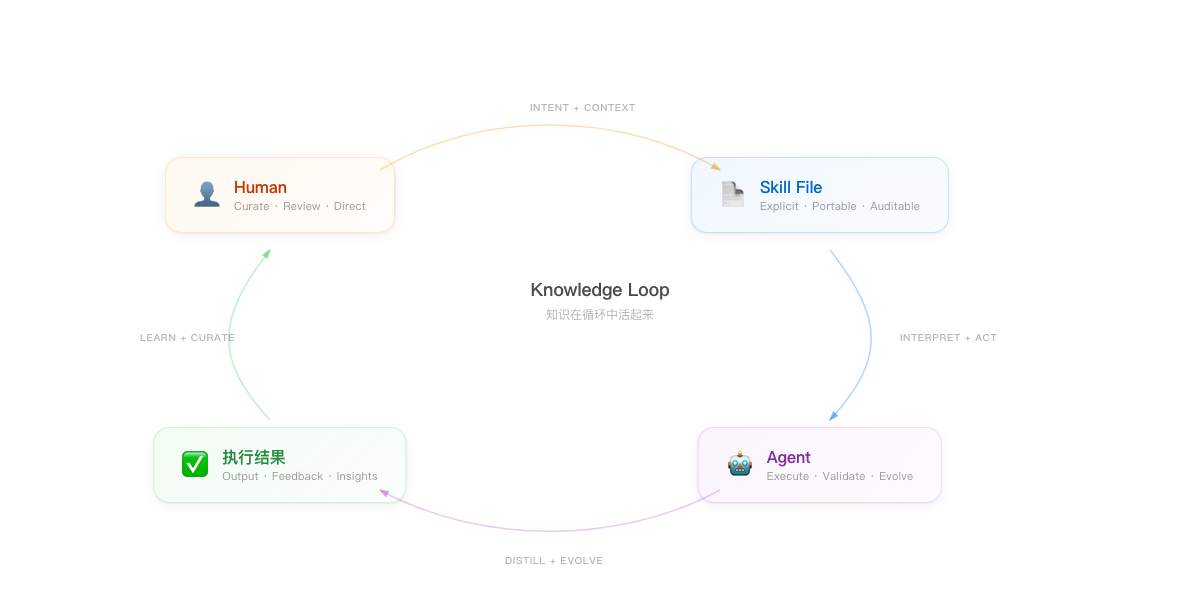Viewport: 1200px width, 600px height.
Task: Click the label INTENT + CONTEXT
Action: pyautogui.click(x=582, y=107)
